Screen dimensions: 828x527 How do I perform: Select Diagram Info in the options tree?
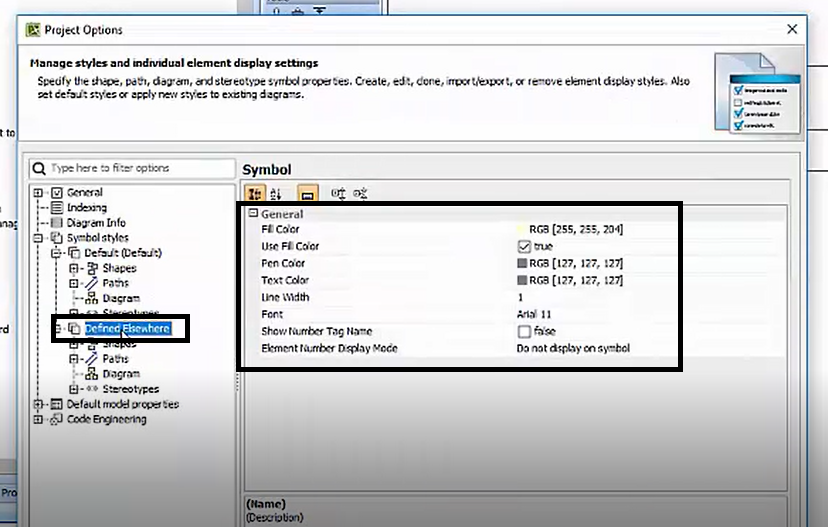96,222
